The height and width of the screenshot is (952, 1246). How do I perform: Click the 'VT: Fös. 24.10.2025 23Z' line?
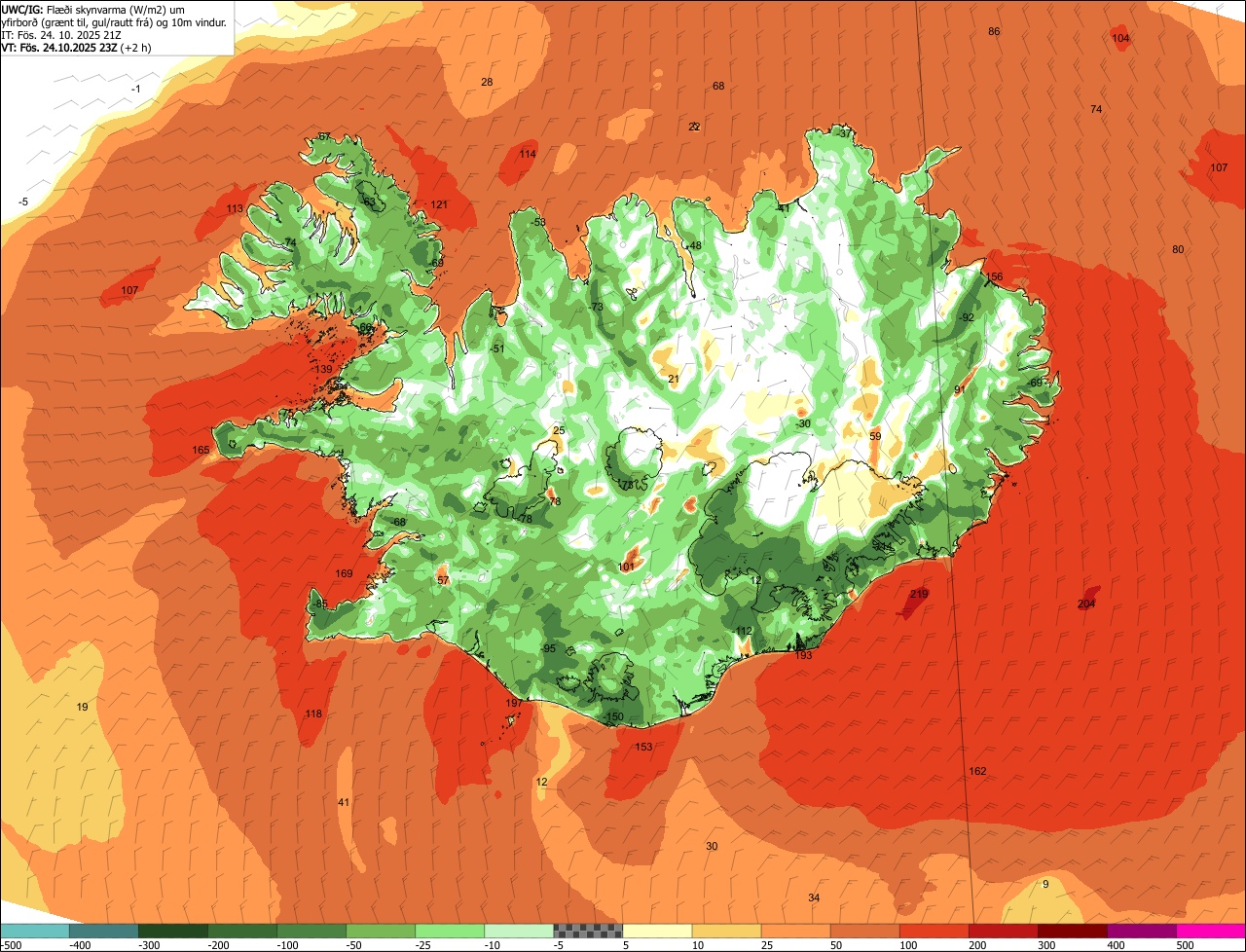pos(74,47)
